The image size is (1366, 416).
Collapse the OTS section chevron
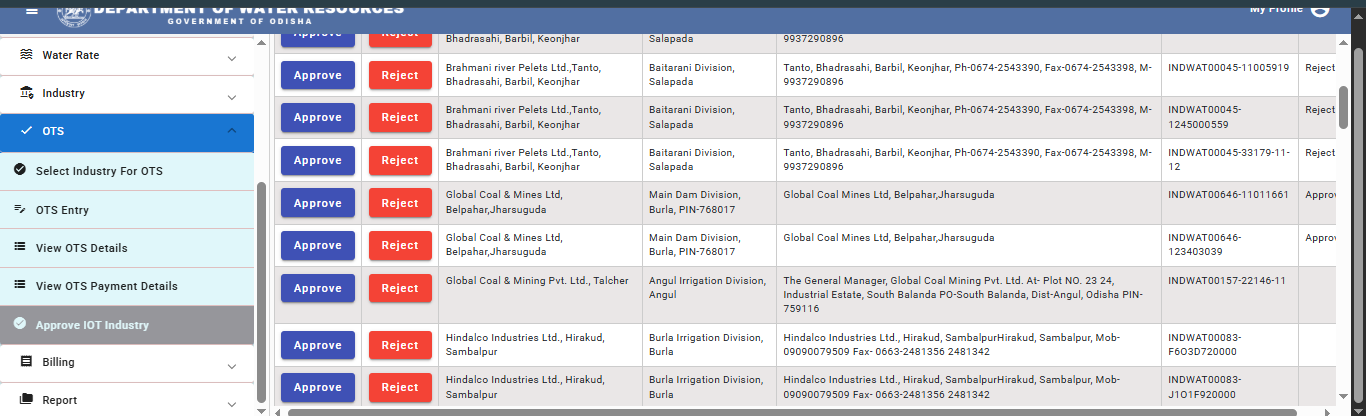[x=232, y=131]
